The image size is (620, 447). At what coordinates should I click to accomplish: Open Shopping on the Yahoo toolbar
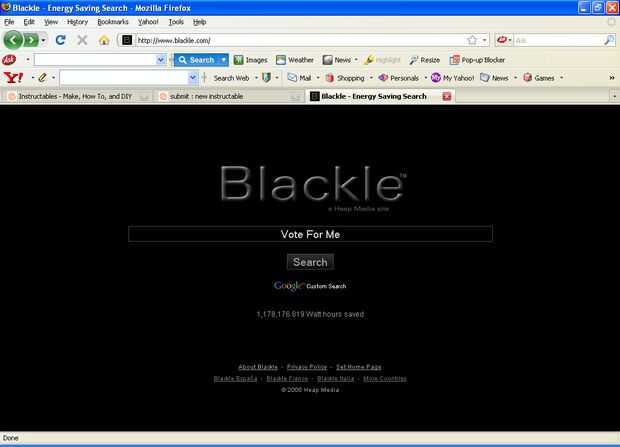pos(345,78)
